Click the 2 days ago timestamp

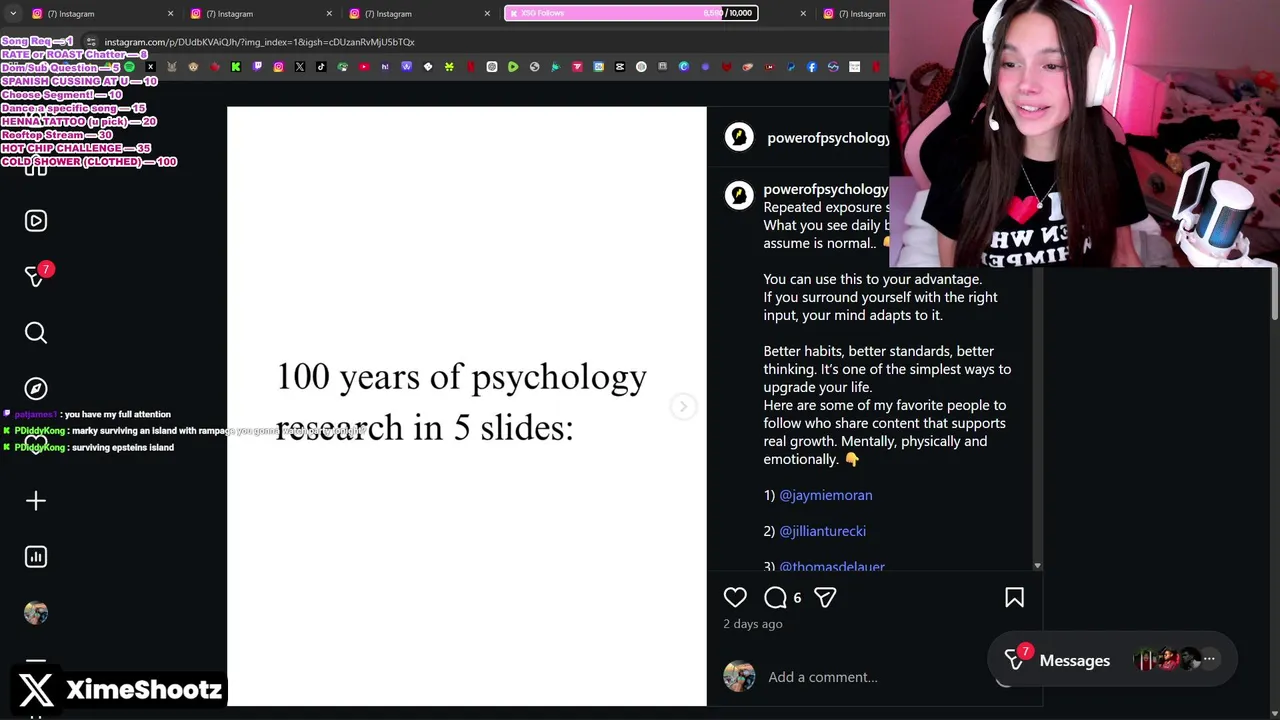(753, 624)
